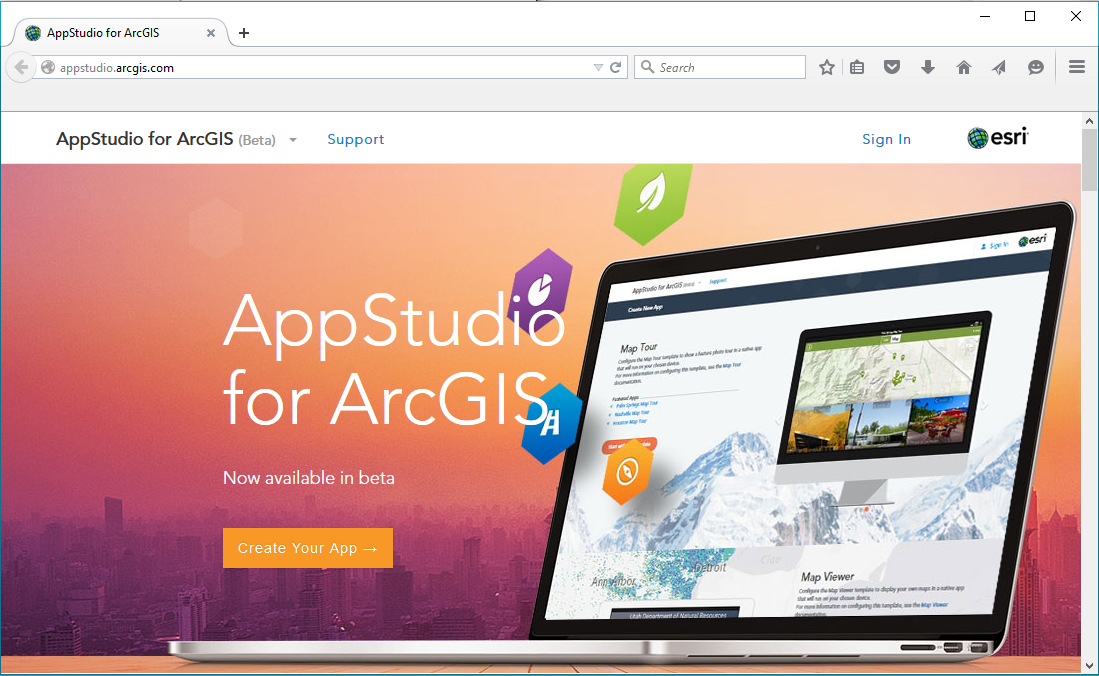1099x676 pixels.
Task: Select the AppStudio for ArcGIS browser tab
Action: [x=121, y=33]
